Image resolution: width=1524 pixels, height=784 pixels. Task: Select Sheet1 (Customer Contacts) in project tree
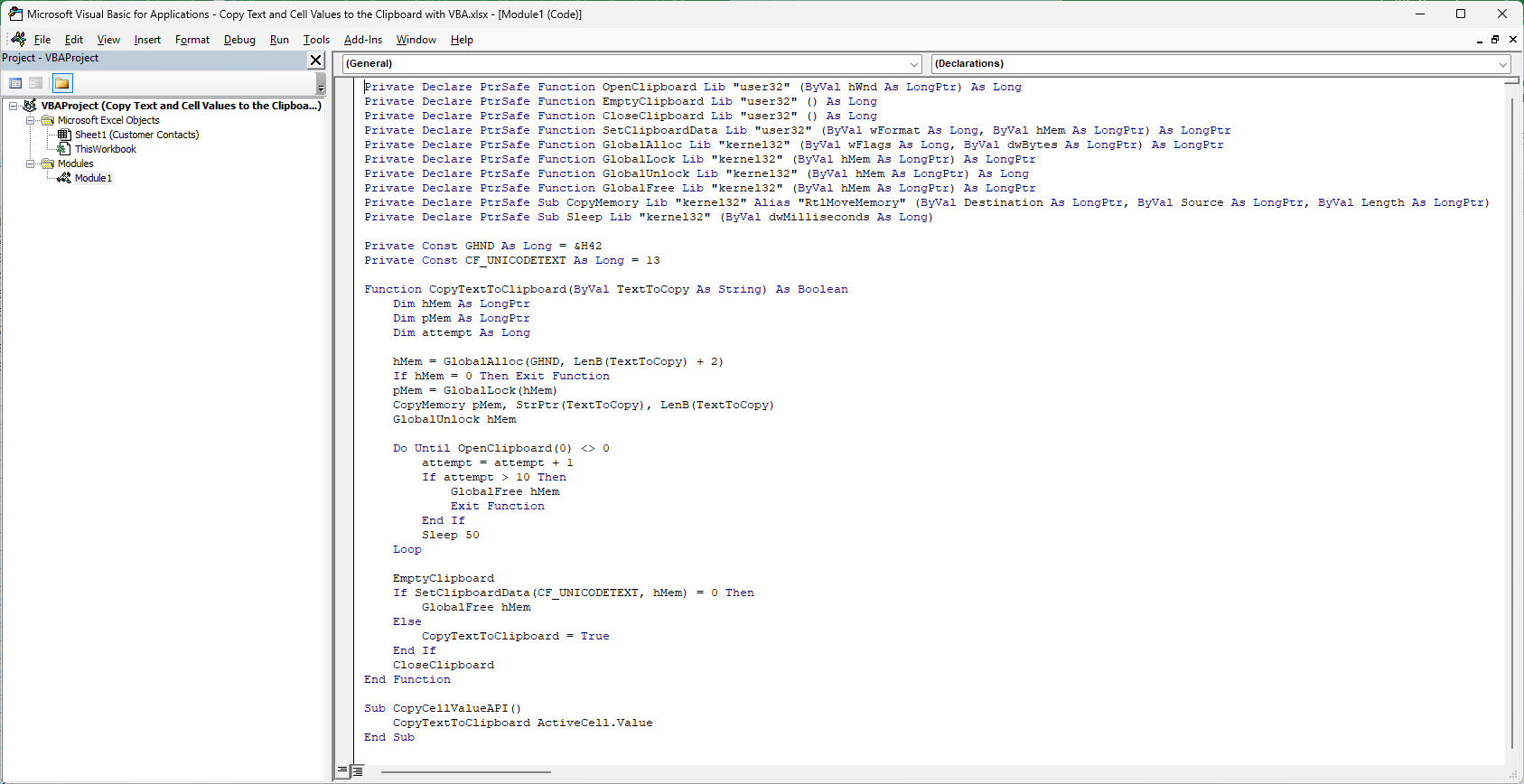click(x=136, y=135)
